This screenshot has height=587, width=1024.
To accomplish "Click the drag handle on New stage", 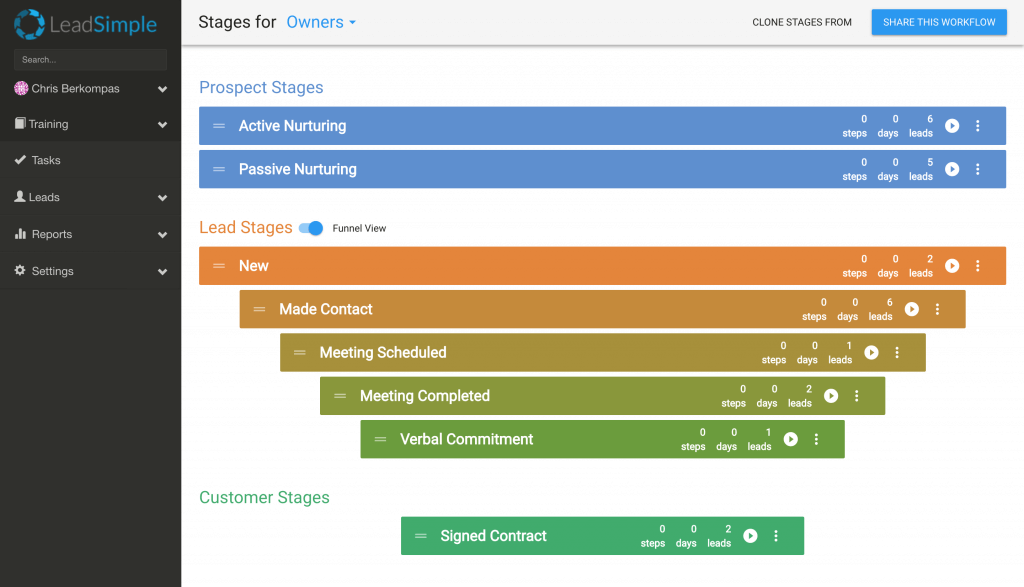I will (219, 266).
